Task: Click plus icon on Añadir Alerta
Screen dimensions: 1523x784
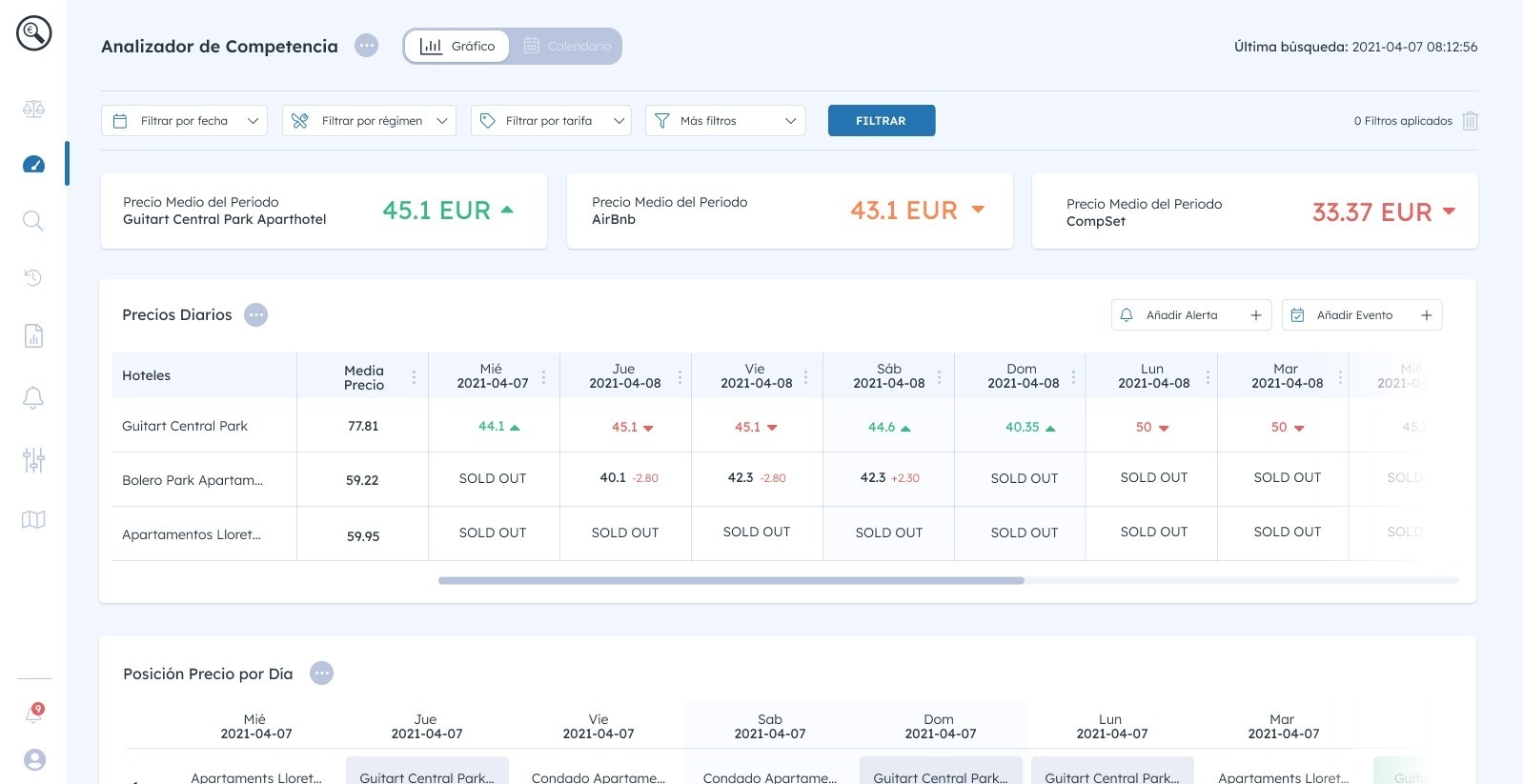Action: pyautogui.click(x=1256, y=315)
